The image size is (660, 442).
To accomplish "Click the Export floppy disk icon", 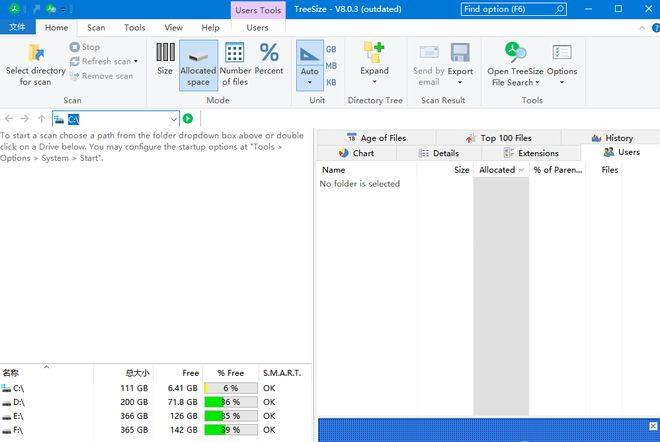I will coord(460,53).
